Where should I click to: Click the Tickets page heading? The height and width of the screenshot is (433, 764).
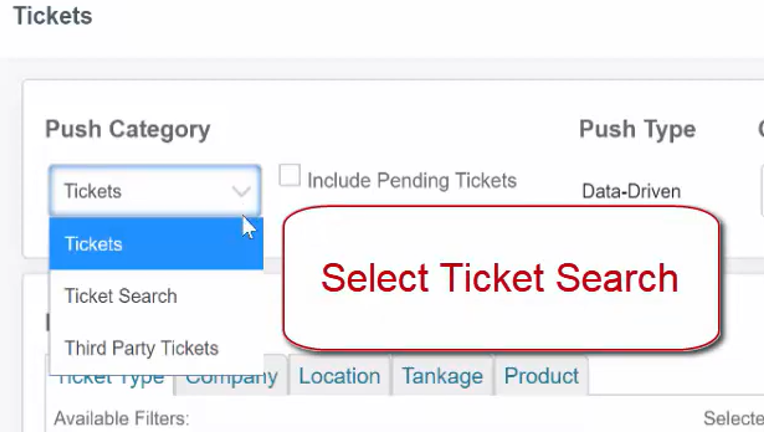pyautogui.click(x=52, y=16)
